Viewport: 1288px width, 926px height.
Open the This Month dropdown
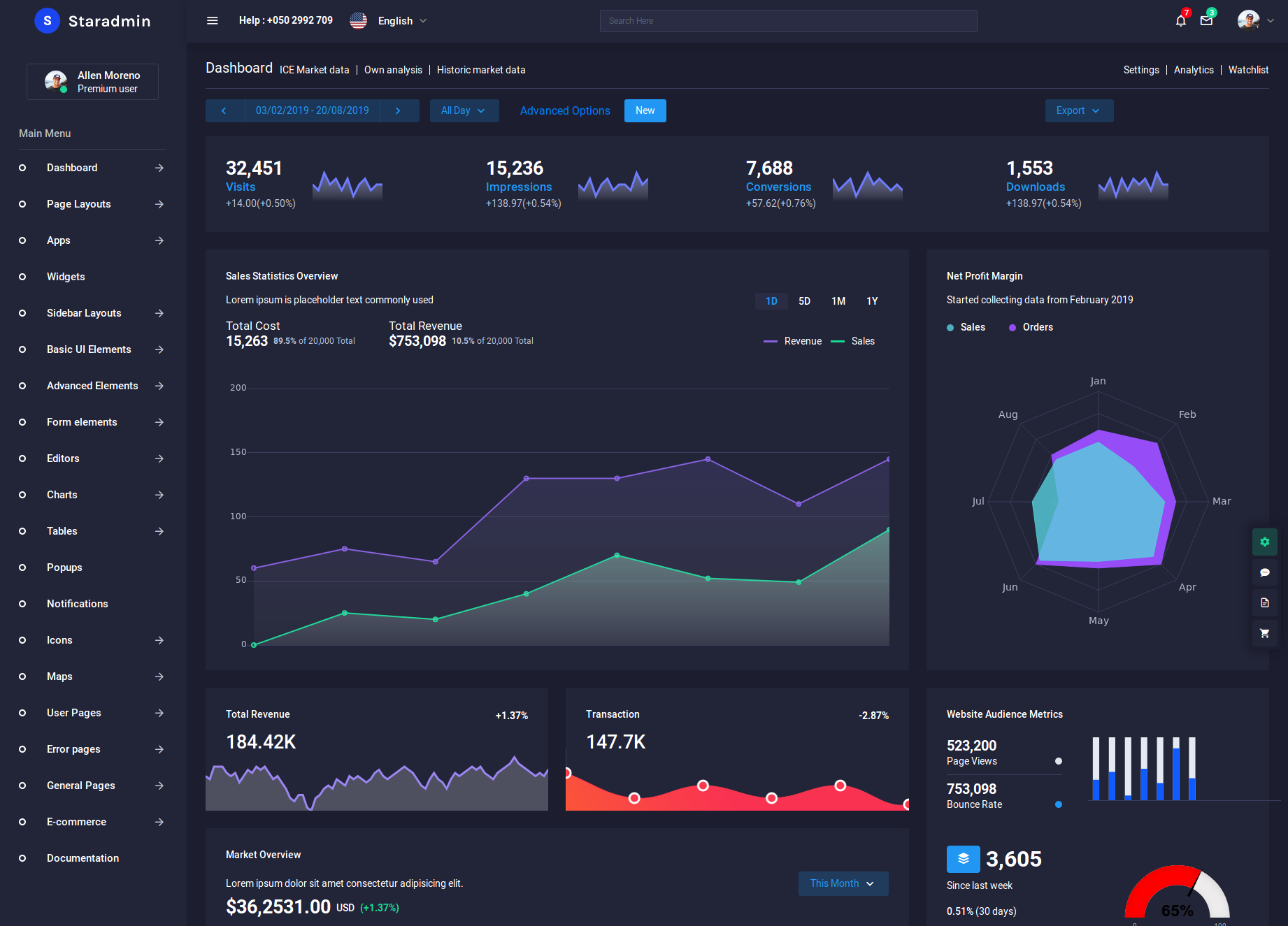[x=843, y=883]
